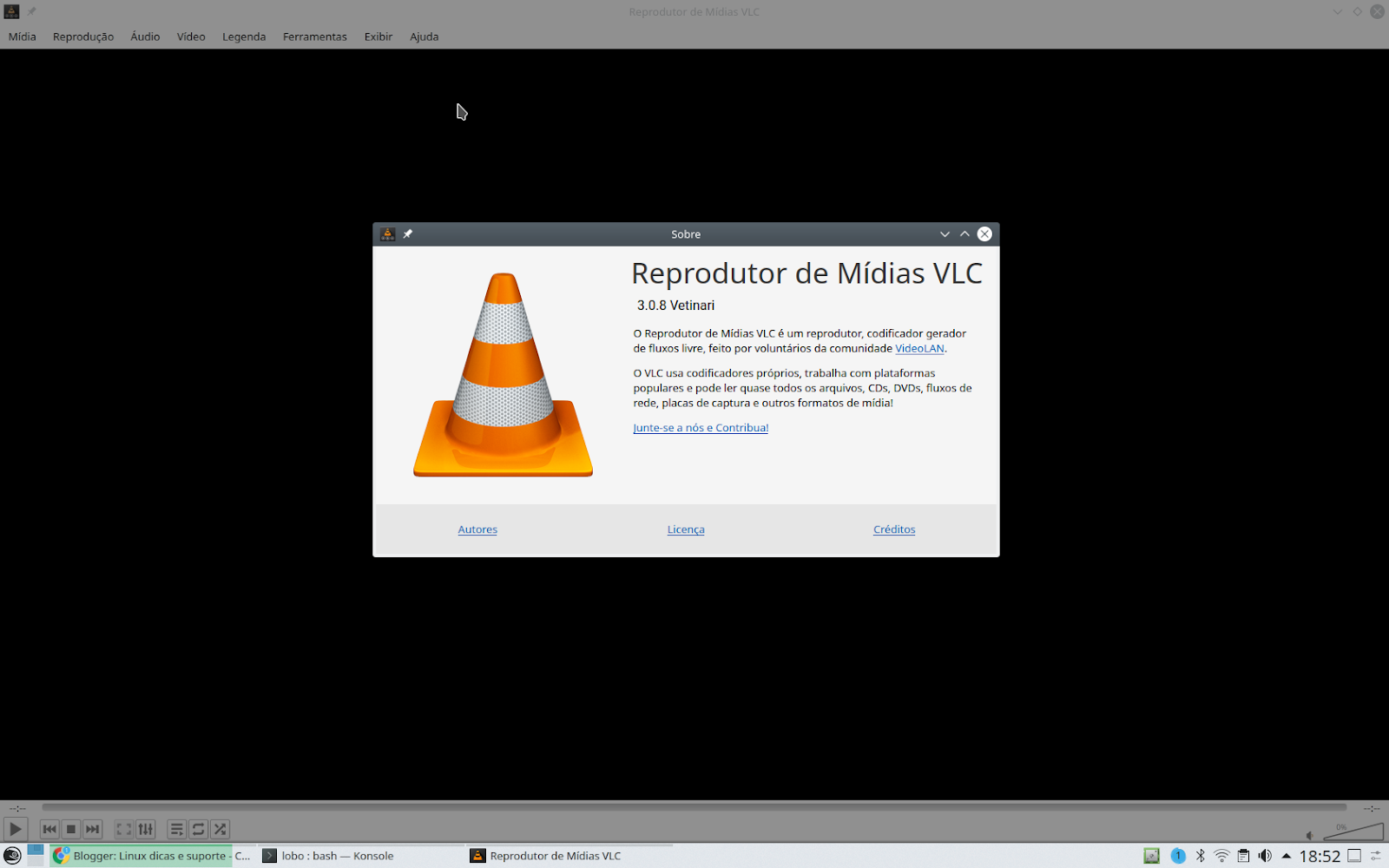Toggle the loop repeat mode

click(x=198, y=829)
